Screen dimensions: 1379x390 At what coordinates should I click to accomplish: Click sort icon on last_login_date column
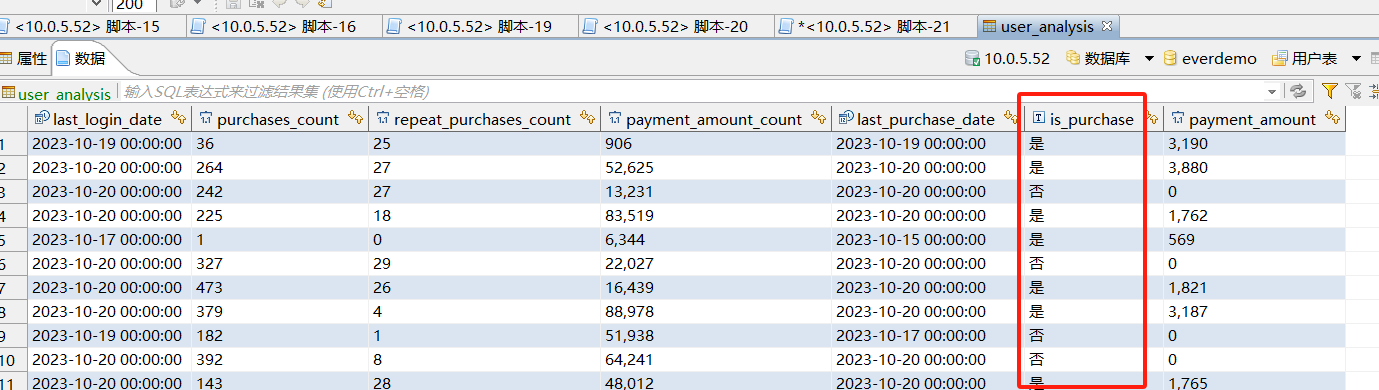[179, 118]
